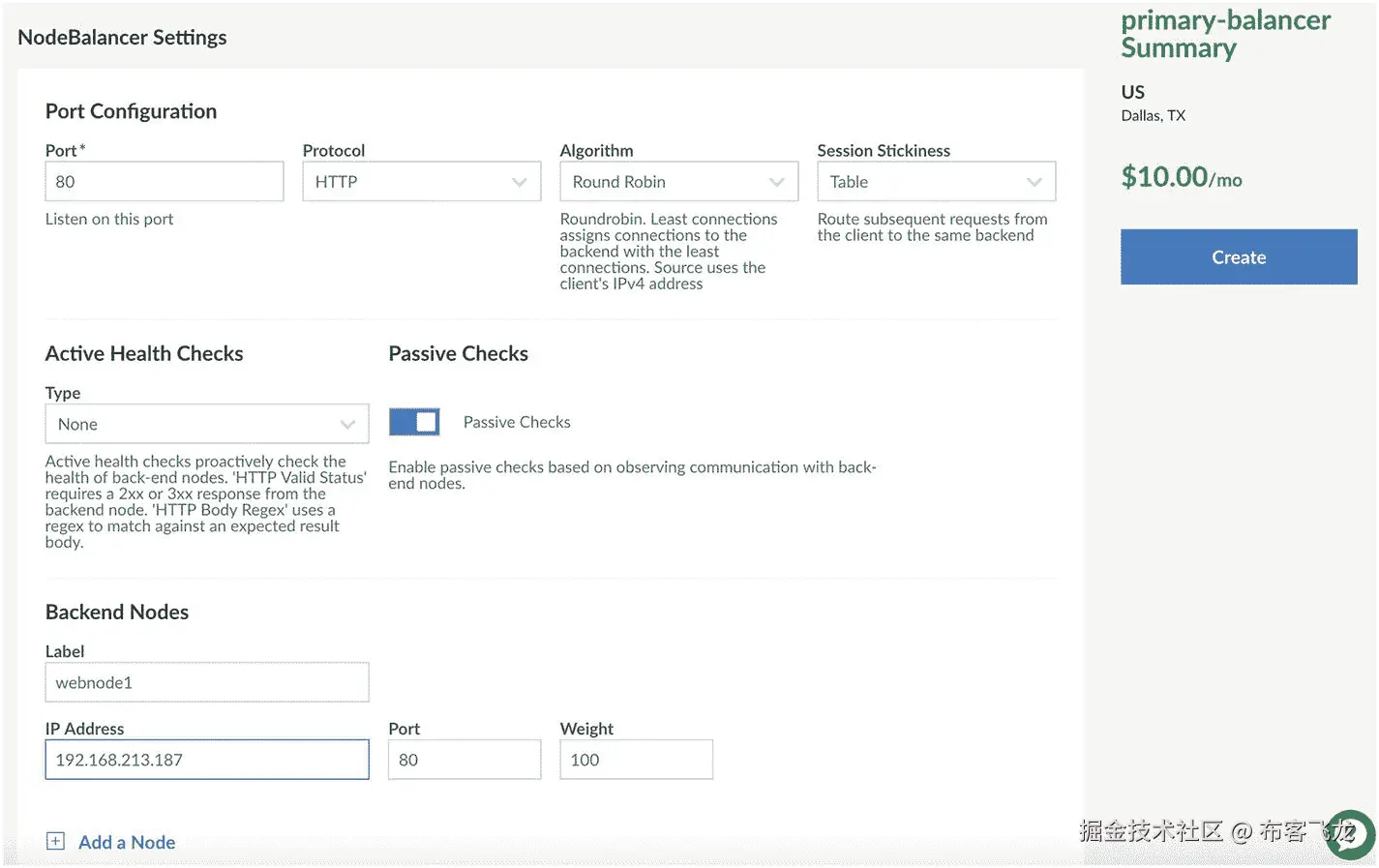The width and height of the screenshot is (1379, 868).
Task: Open the Protocol dropdown showing HTTP
Action: point(421,182)
